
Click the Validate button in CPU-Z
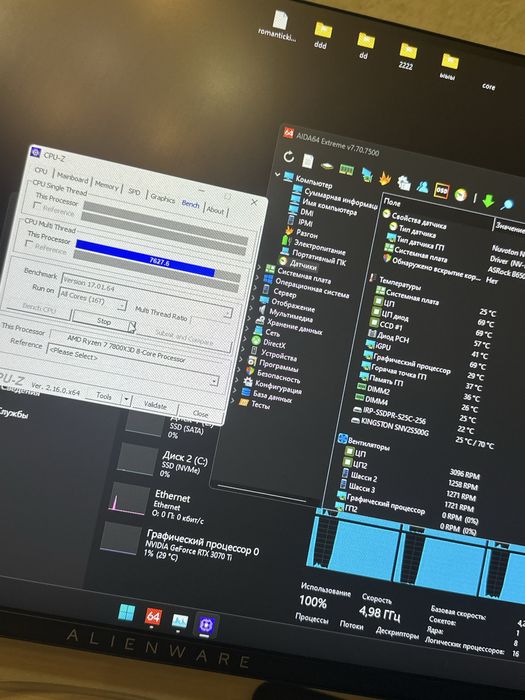click(155, 405)
